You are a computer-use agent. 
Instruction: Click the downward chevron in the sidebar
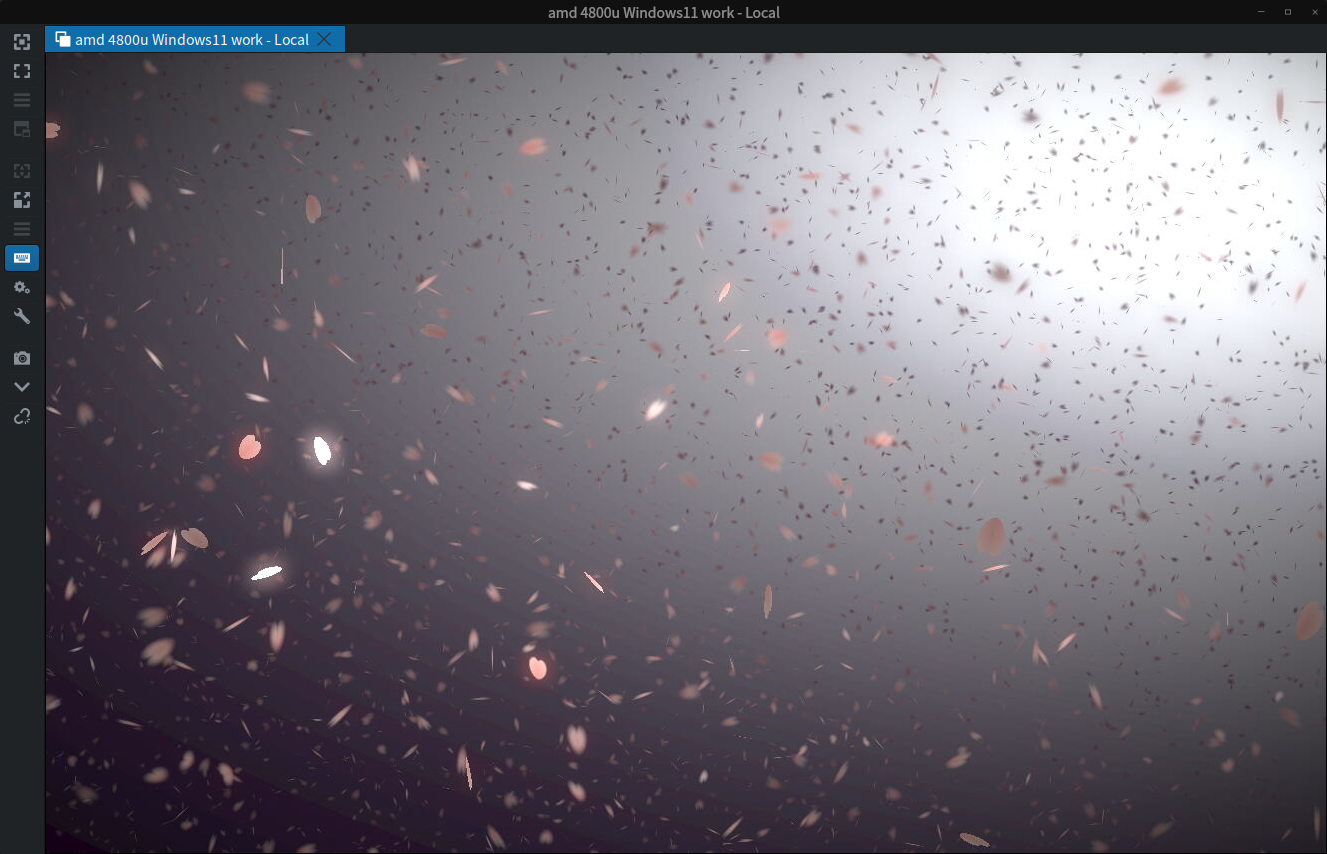(x=22, y=387)
